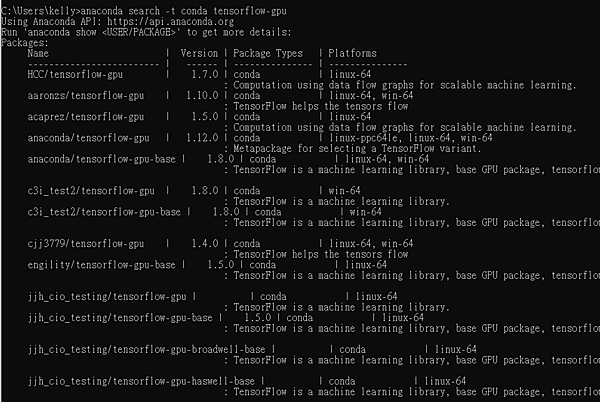Click the anaconda search command line
600x402 pixels.
(x=143, y=11)
